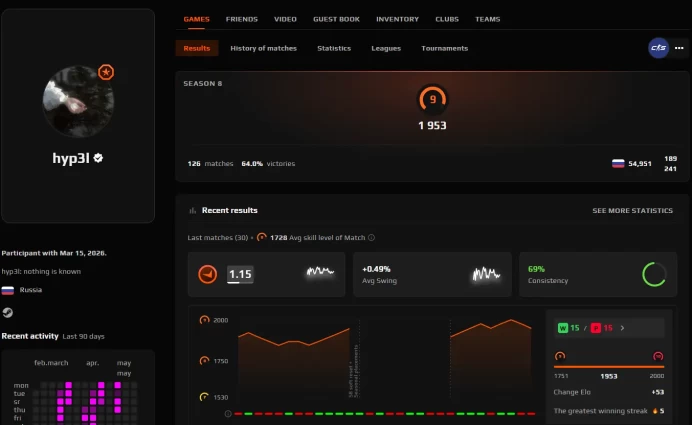Open the TEAMS tab
This screenshot has height=425, width=692.
point(487,19)
